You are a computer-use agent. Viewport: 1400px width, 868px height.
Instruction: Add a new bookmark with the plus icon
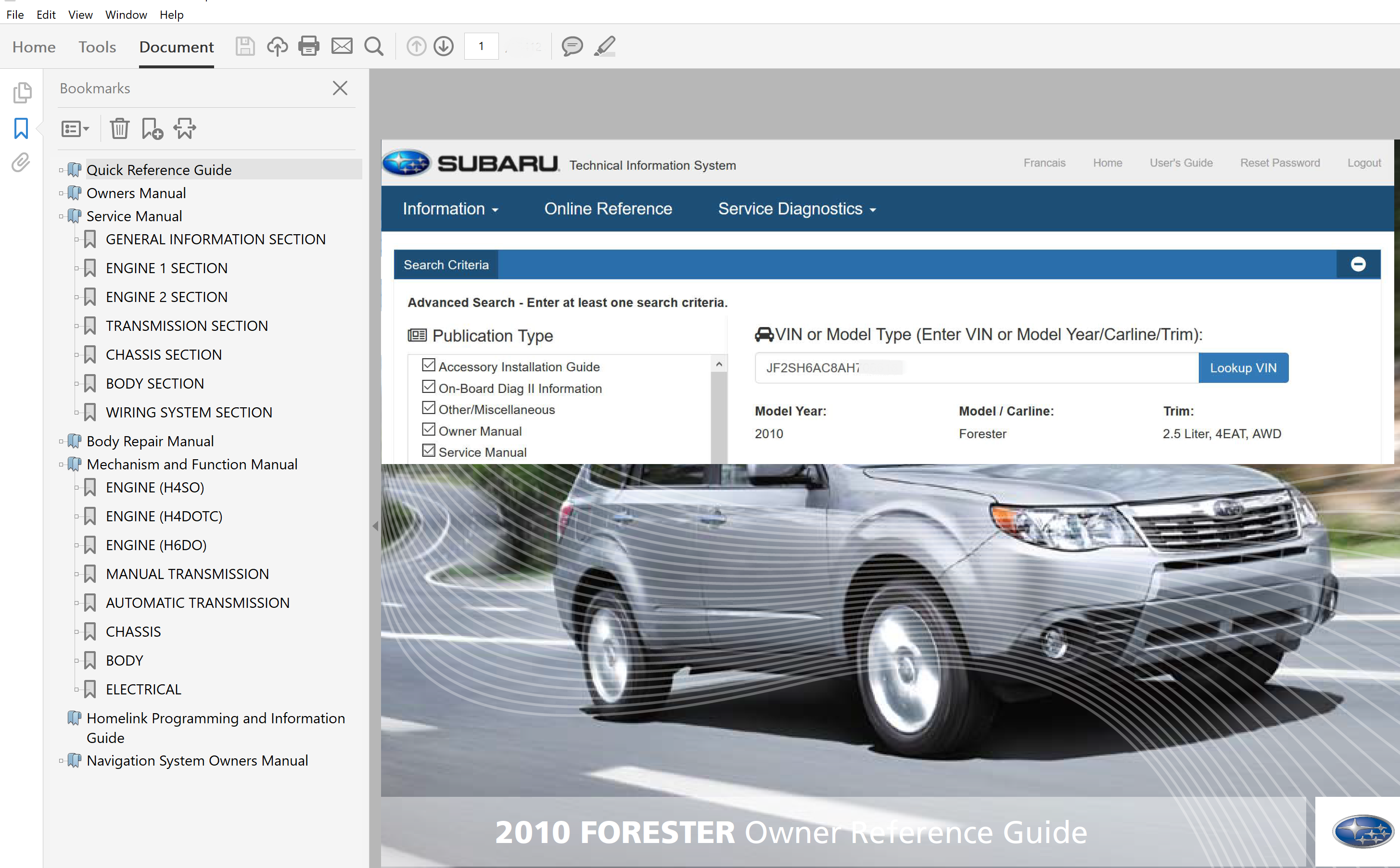pos(152,128)
